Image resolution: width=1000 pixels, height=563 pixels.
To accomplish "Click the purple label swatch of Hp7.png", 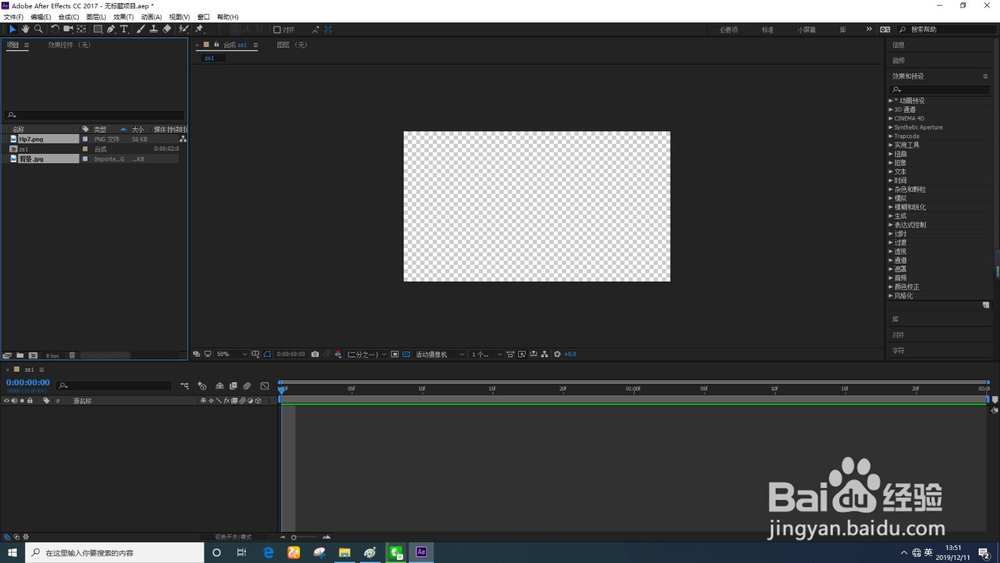I will pyautogui.click(x=85, y=139).
